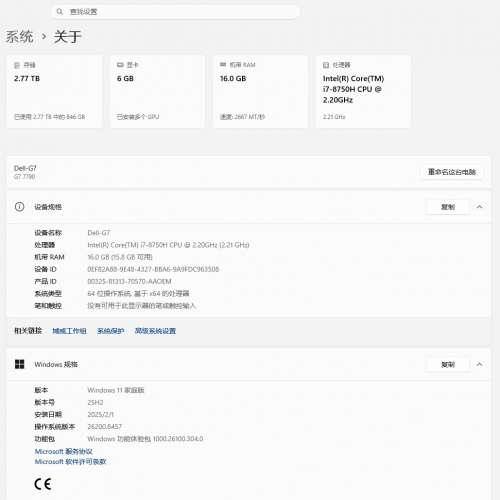Select the 2025/2/1 install date
The height and width of the screenshot is (500, 500).
coord(101,414)
